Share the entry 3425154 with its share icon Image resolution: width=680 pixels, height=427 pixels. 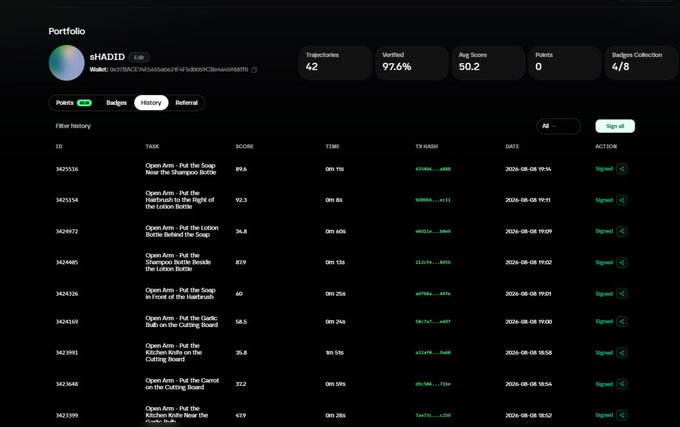pos(621,200)
